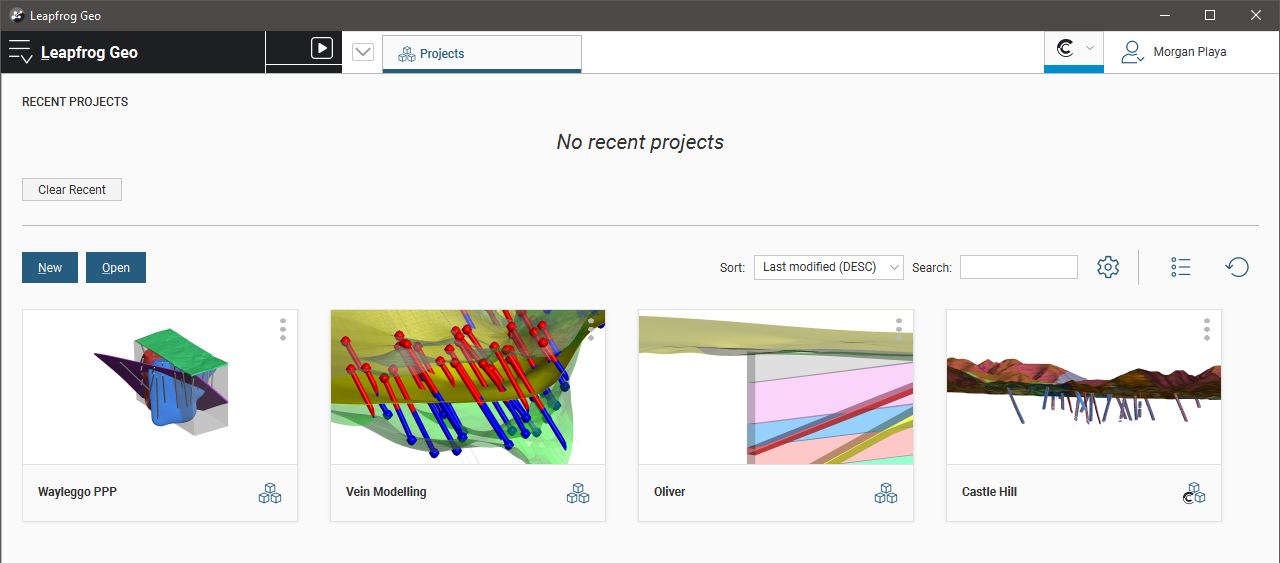This screenshot has width=1280, height=563.
Task: Click the Castle Hill project name
Action: coord(990,492)
